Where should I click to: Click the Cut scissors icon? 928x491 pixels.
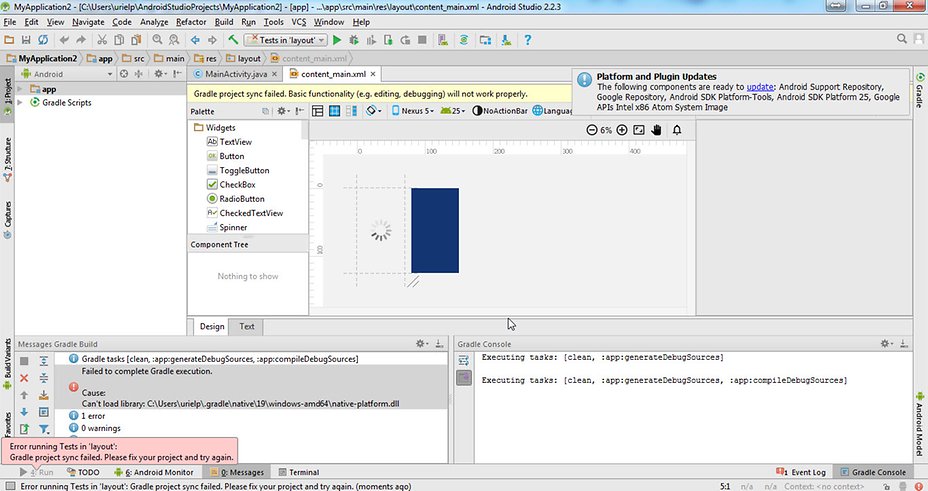pos(102,40)
